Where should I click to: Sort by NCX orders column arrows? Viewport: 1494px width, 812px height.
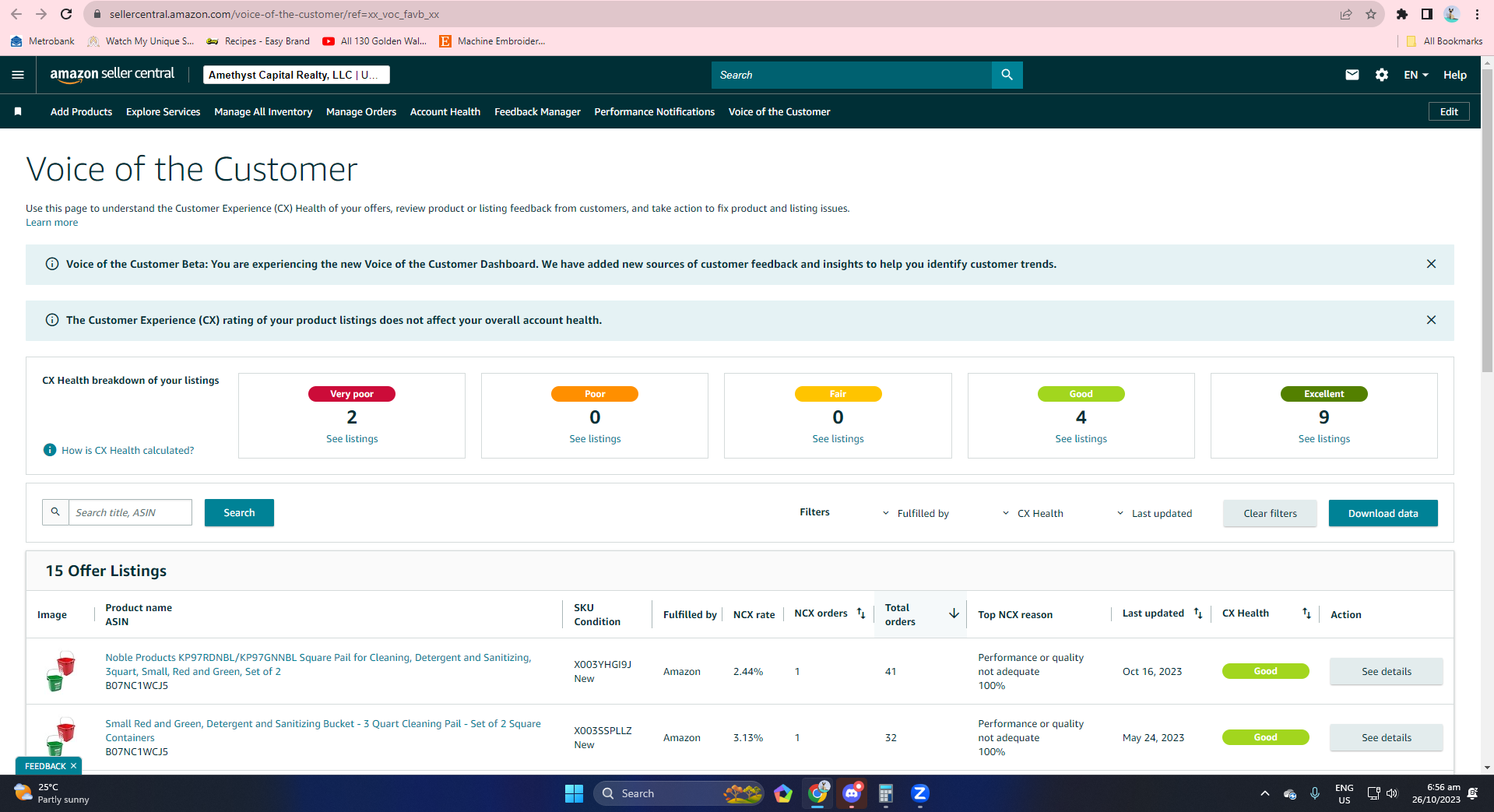(861, 613)
